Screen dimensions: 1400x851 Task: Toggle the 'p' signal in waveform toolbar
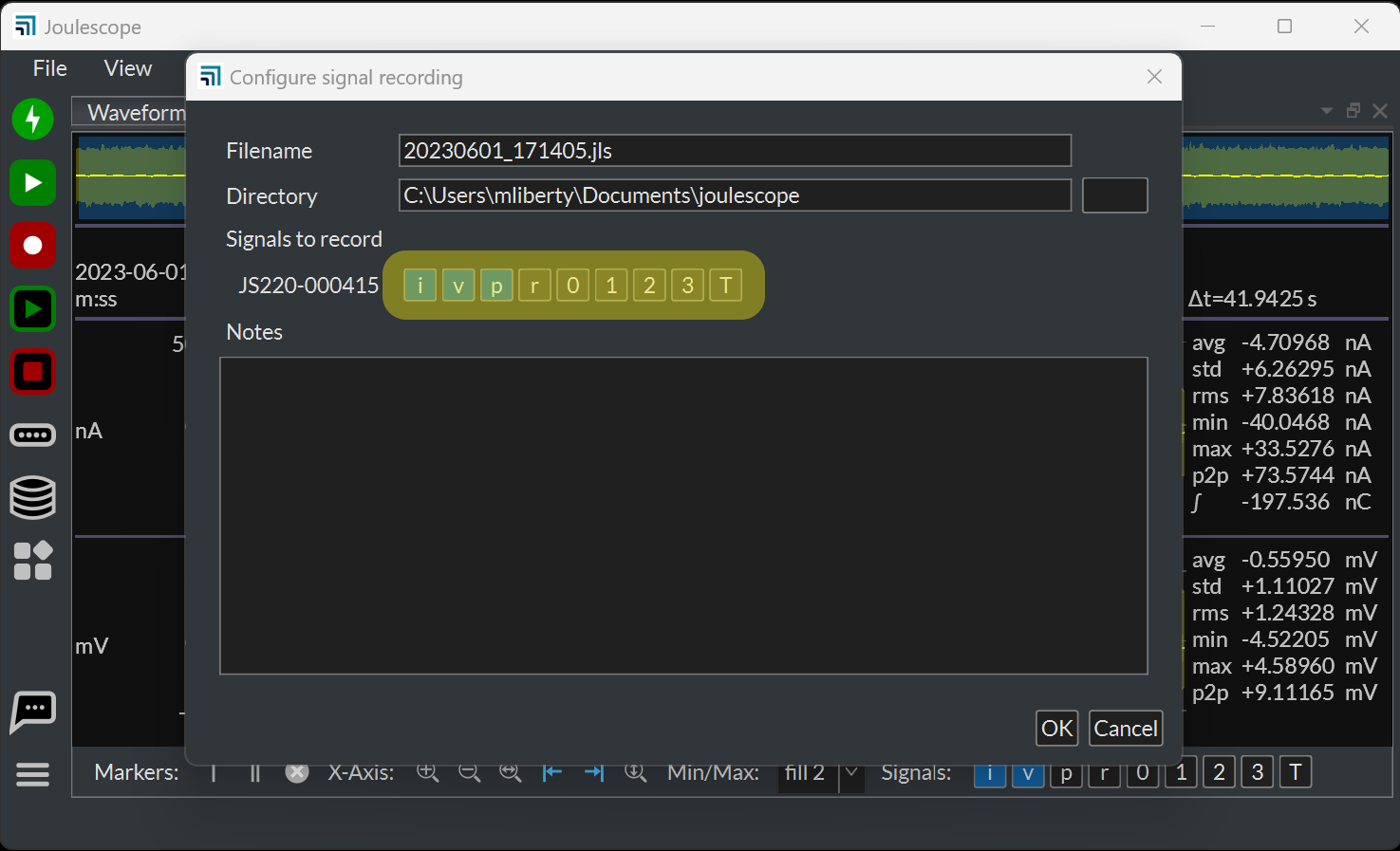tap(1067, 773)
